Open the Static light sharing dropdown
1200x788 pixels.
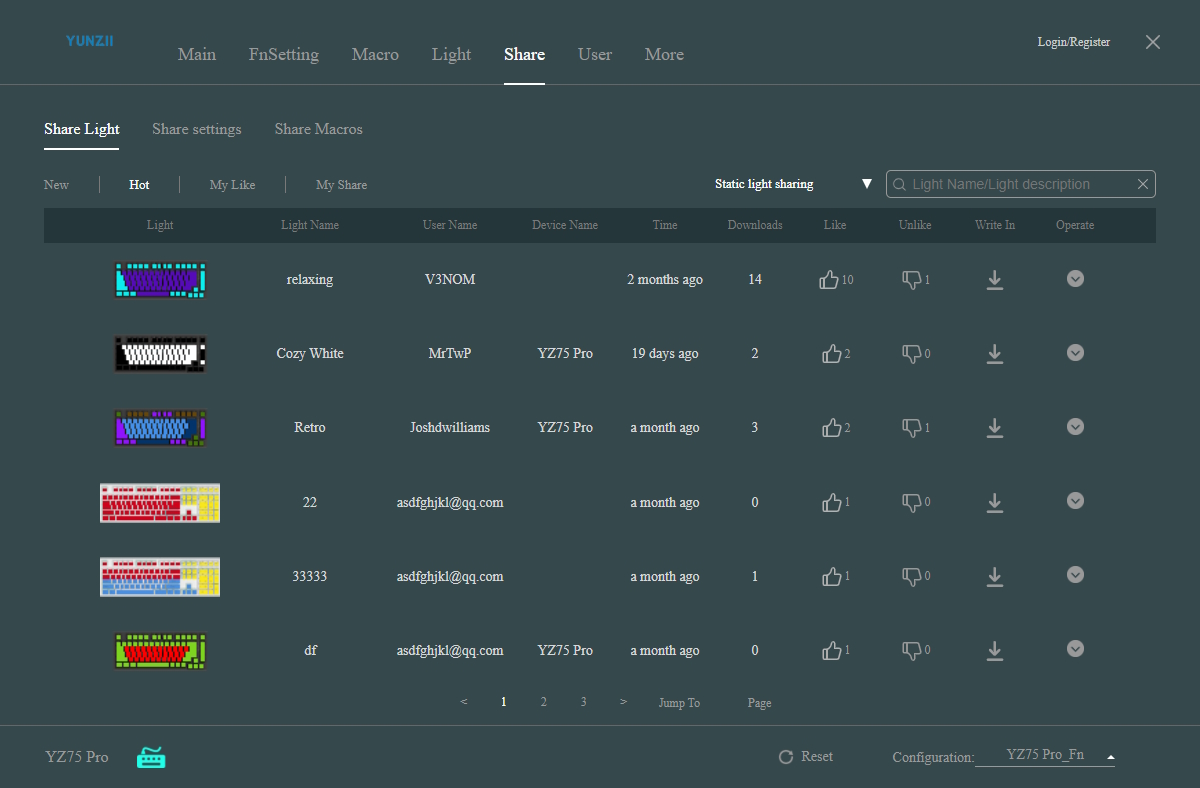click(x=866, y=184)
